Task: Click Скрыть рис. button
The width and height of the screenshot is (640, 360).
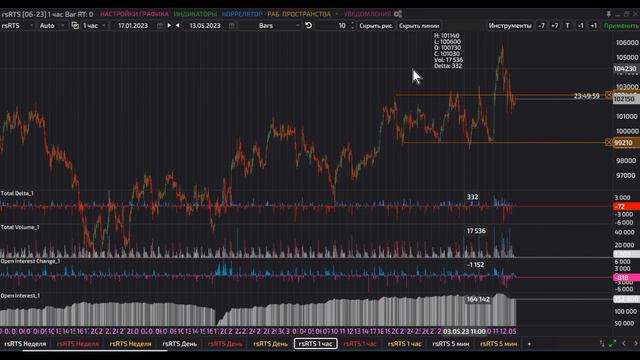Action: (x=376, y=25)
